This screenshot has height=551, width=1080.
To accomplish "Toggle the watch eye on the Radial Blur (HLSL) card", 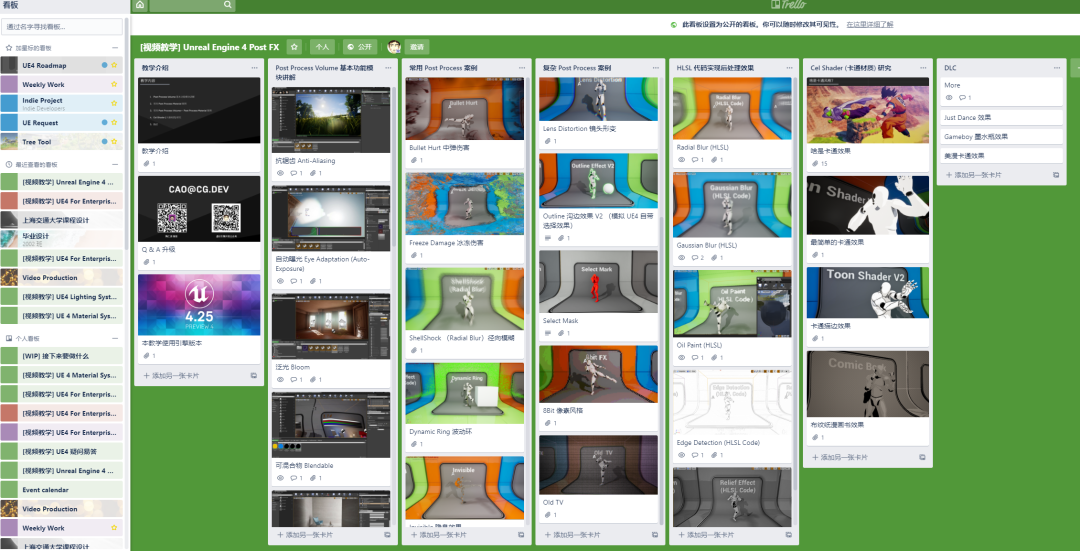I will [x=681, y=160].
